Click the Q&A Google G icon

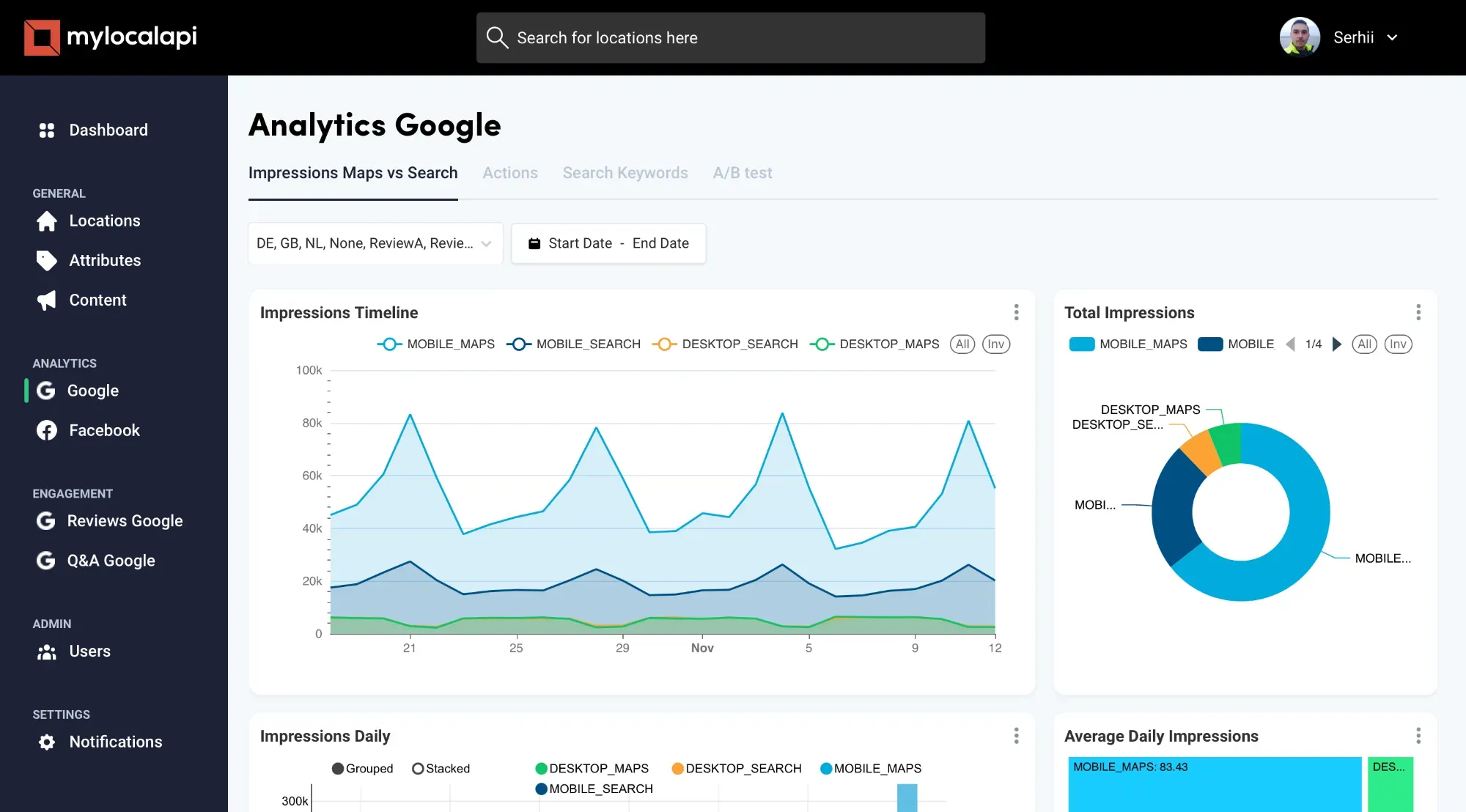[x=45, y=561]
